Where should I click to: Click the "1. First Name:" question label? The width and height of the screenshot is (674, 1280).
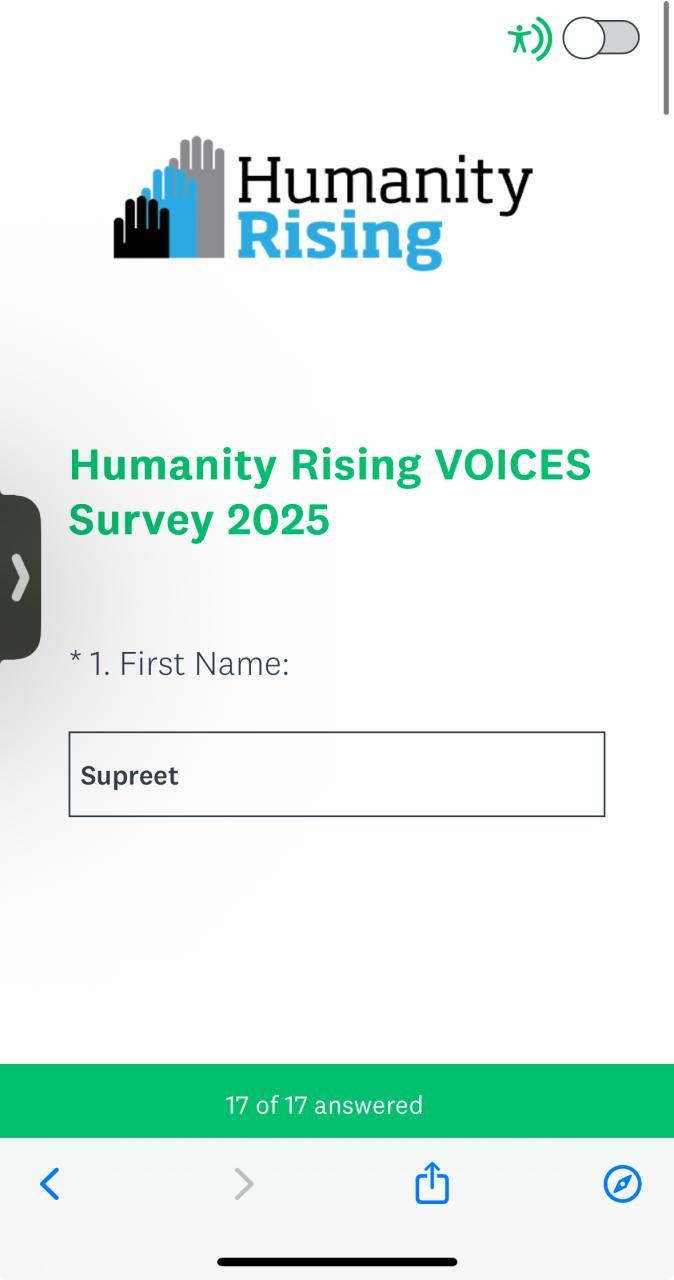click(189, 663)
